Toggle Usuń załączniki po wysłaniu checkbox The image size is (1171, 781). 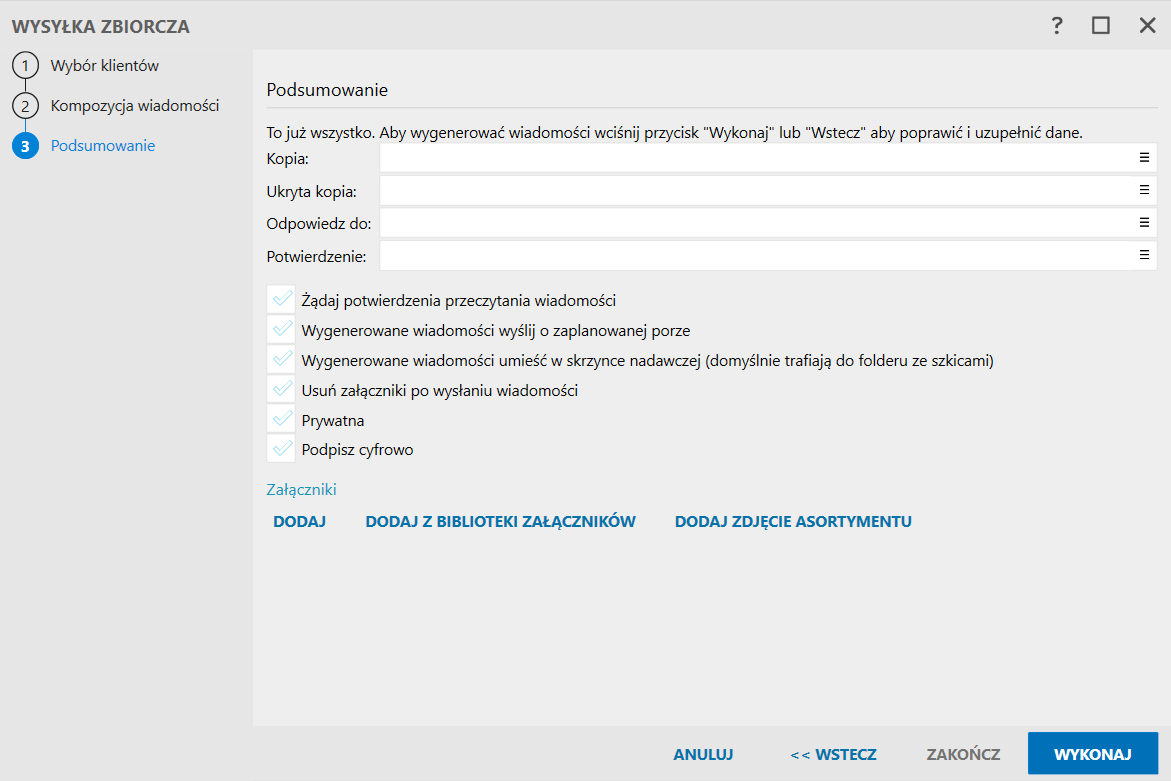(x=281, y=390)
